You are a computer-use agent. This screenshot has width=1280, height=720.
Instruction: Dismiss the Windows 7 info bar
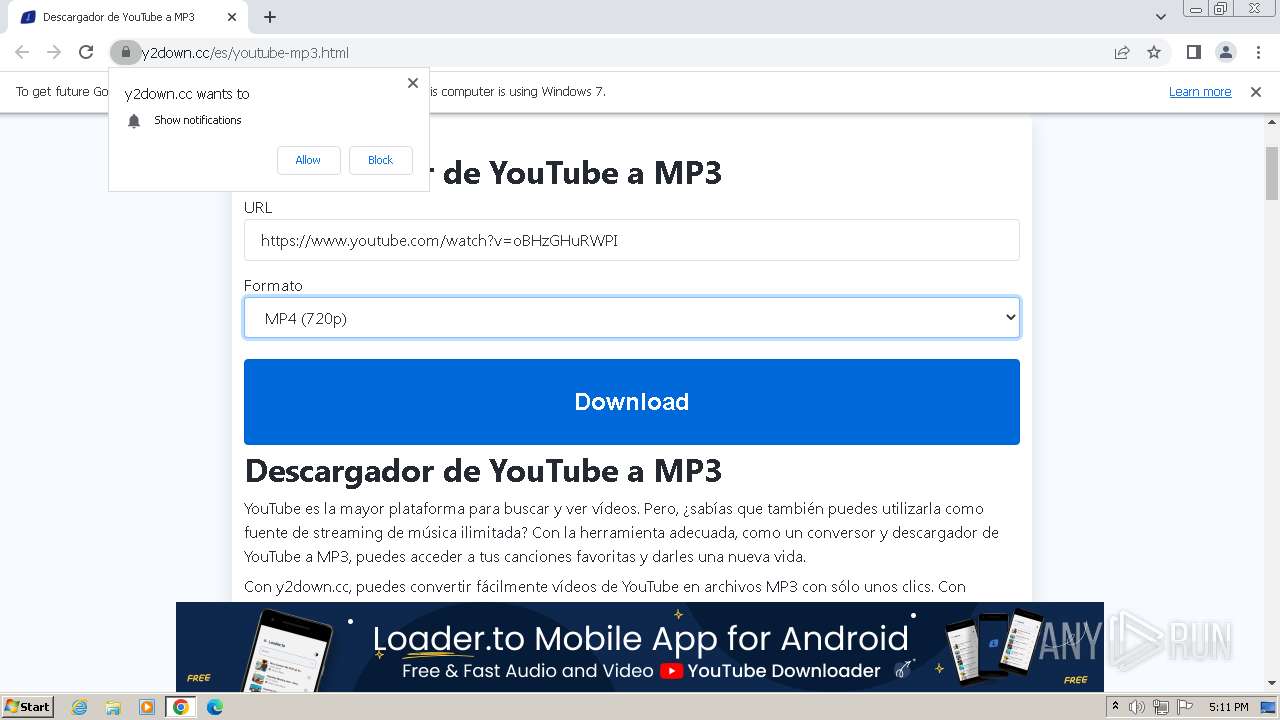coord(1256,92)
